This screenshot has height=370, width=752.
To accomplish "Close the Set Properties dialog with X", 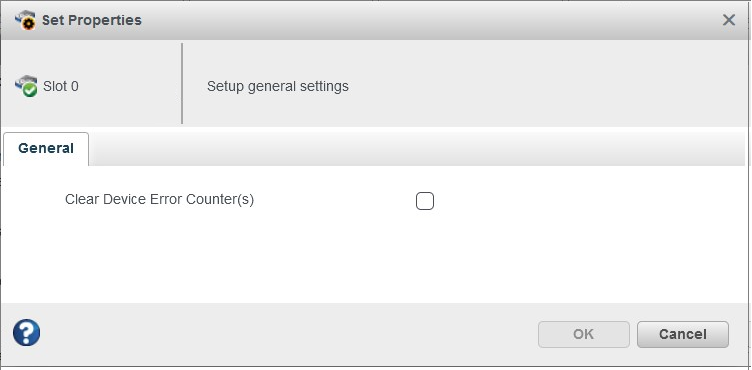I will click(728, 20).
